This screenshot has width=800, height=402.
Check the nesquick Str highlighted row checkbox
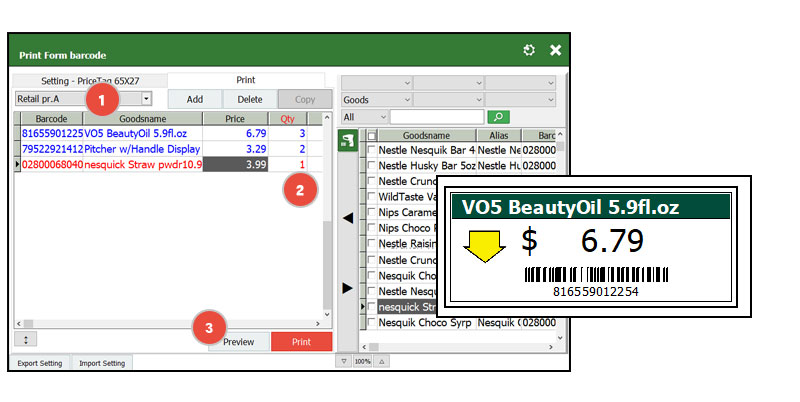tap(371, 307)
